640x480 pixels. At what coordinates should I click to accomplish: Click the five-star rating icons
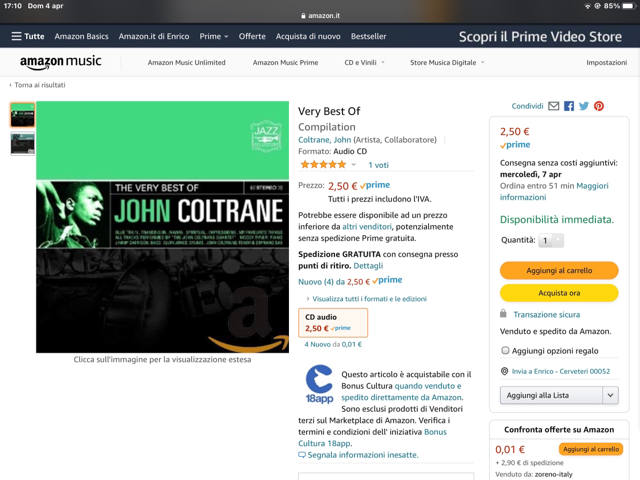(323, 164)
